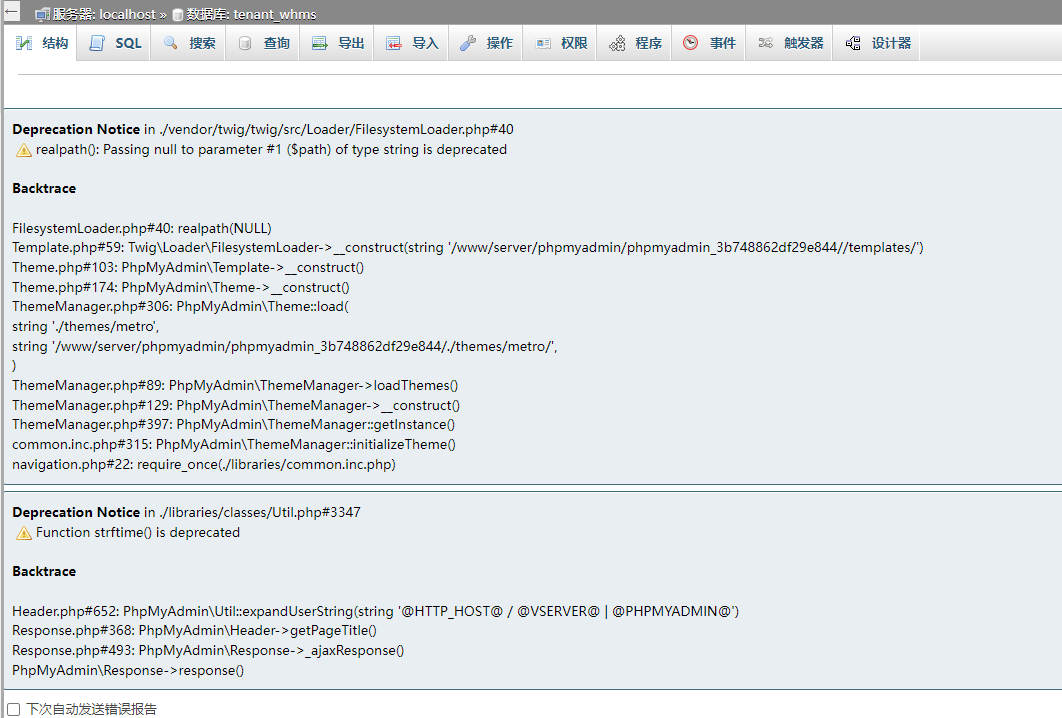
Task: Click 'ThemeManager.php#306' Theme::load line
Action: [180, 306]
